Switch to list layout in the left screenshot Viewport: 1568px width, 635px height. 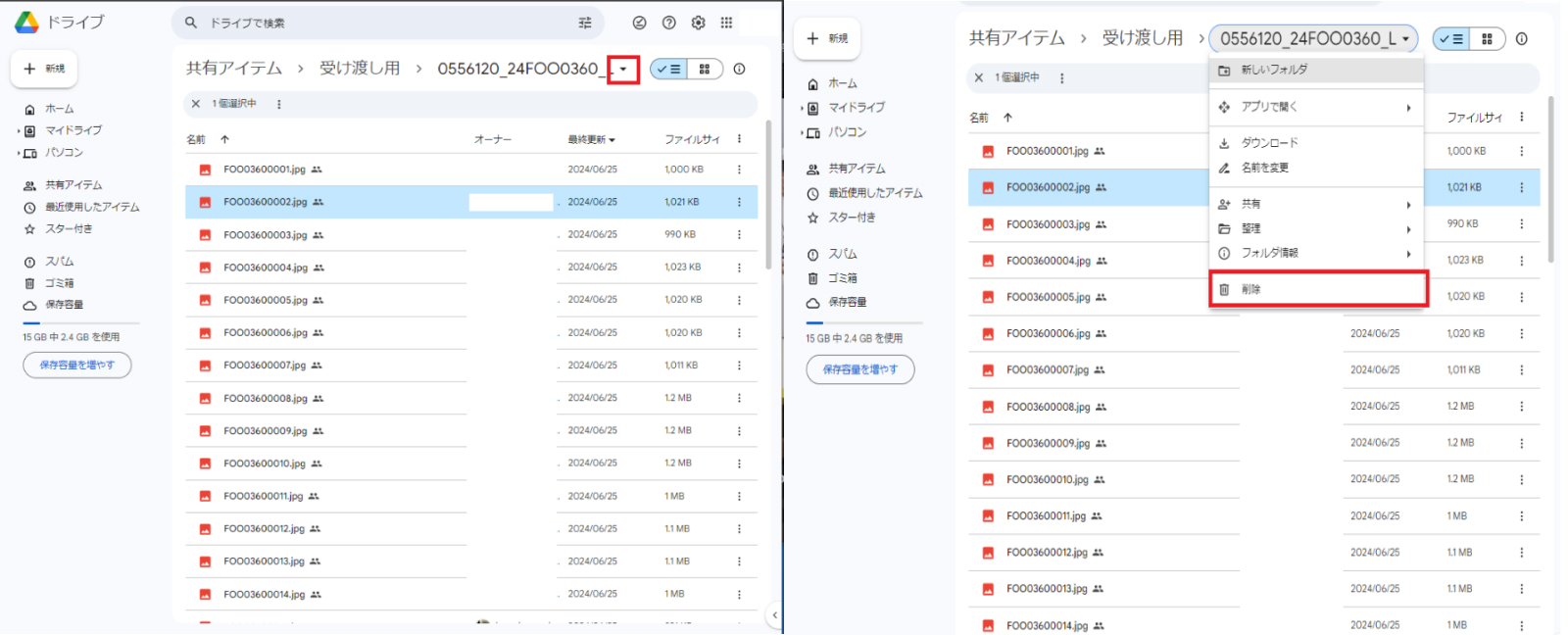[x=669, y=69]
